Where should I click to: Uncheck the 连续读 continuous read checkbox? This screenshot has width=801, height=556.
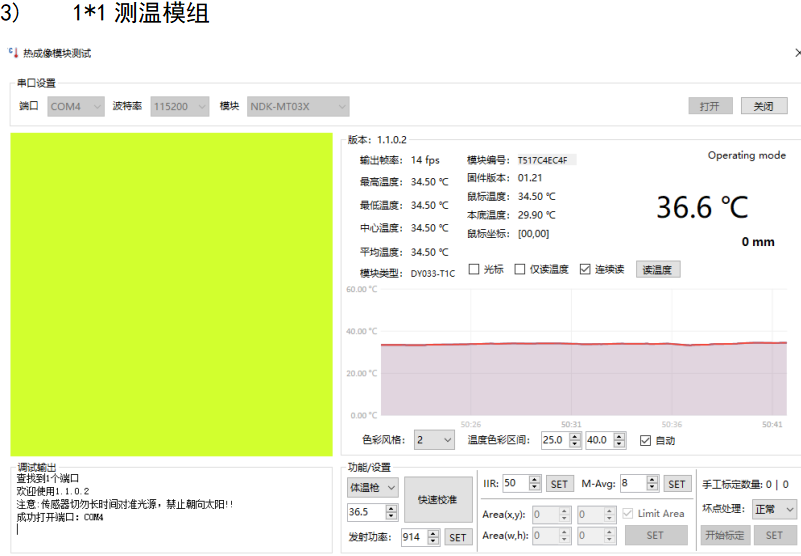[x=585, y=269]
